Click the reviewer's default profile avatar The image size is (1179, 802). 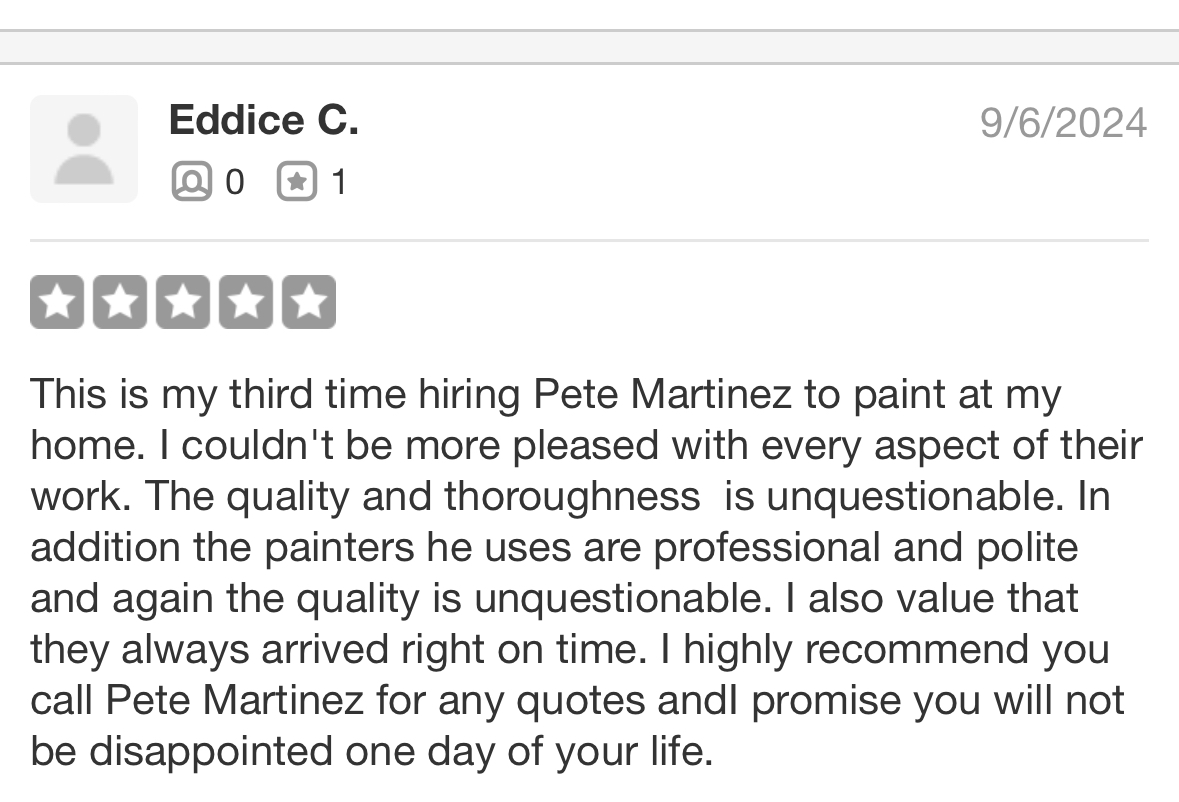coord(84,149)
